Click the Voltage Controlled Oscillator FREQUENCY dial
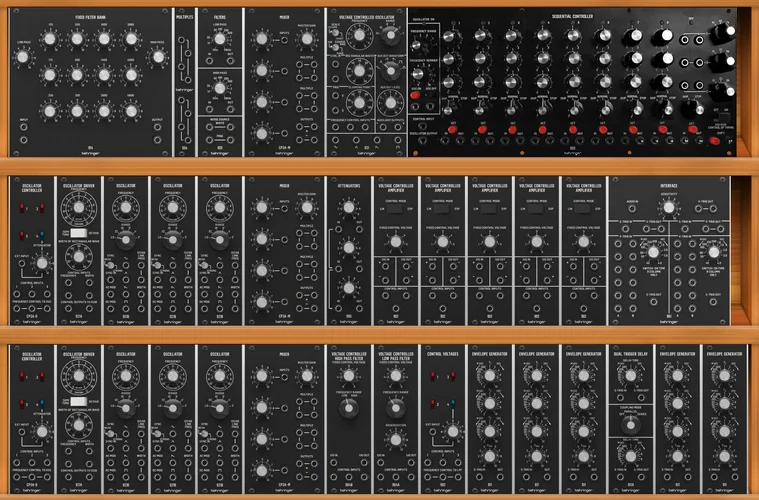The height and width of the screenshot is (500, 759). [359, 35]
